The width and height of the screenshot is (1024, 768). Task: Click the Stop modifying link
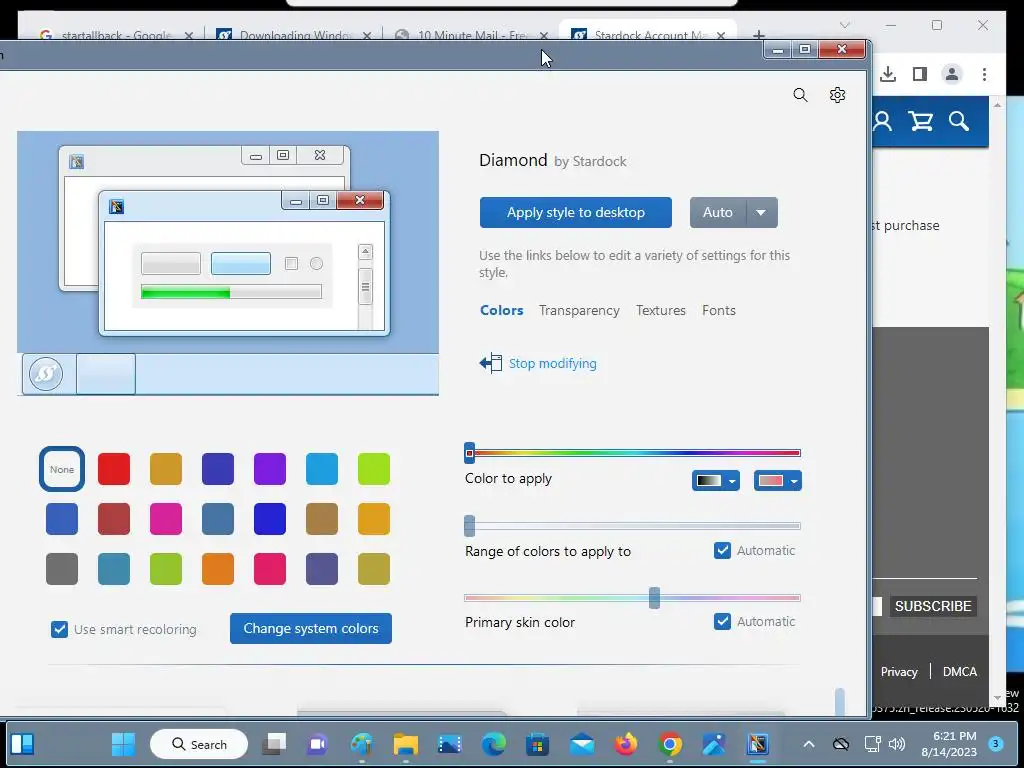(552, 364)
